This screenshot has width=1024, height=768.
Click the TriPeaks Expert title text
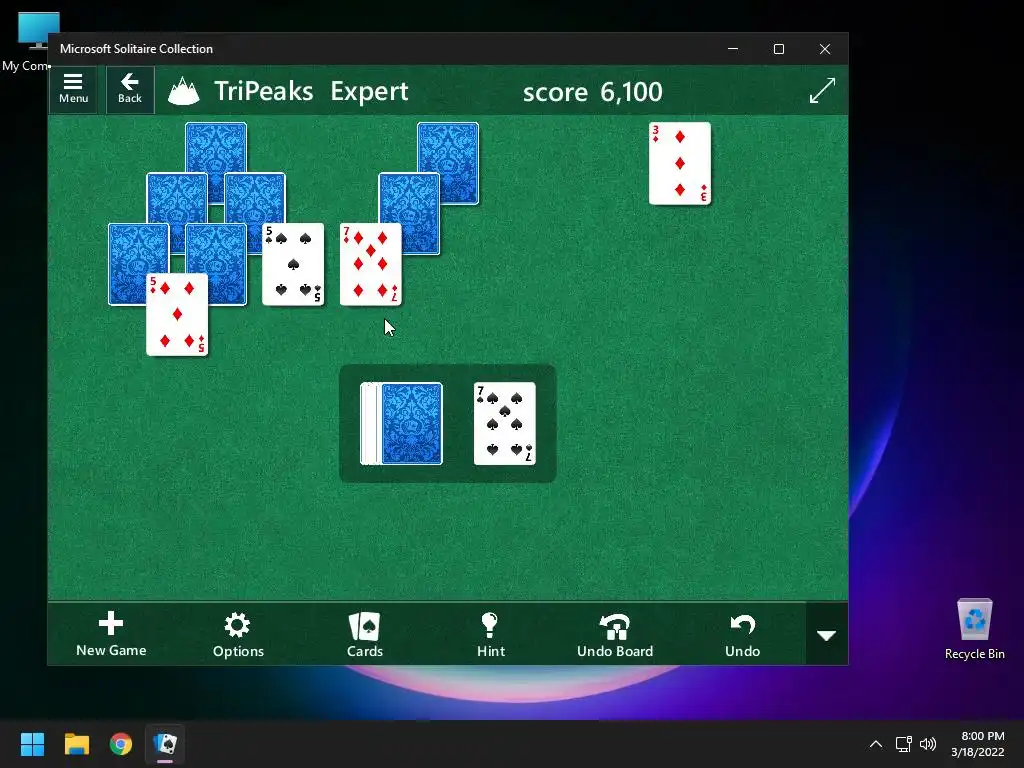point(311,91)
